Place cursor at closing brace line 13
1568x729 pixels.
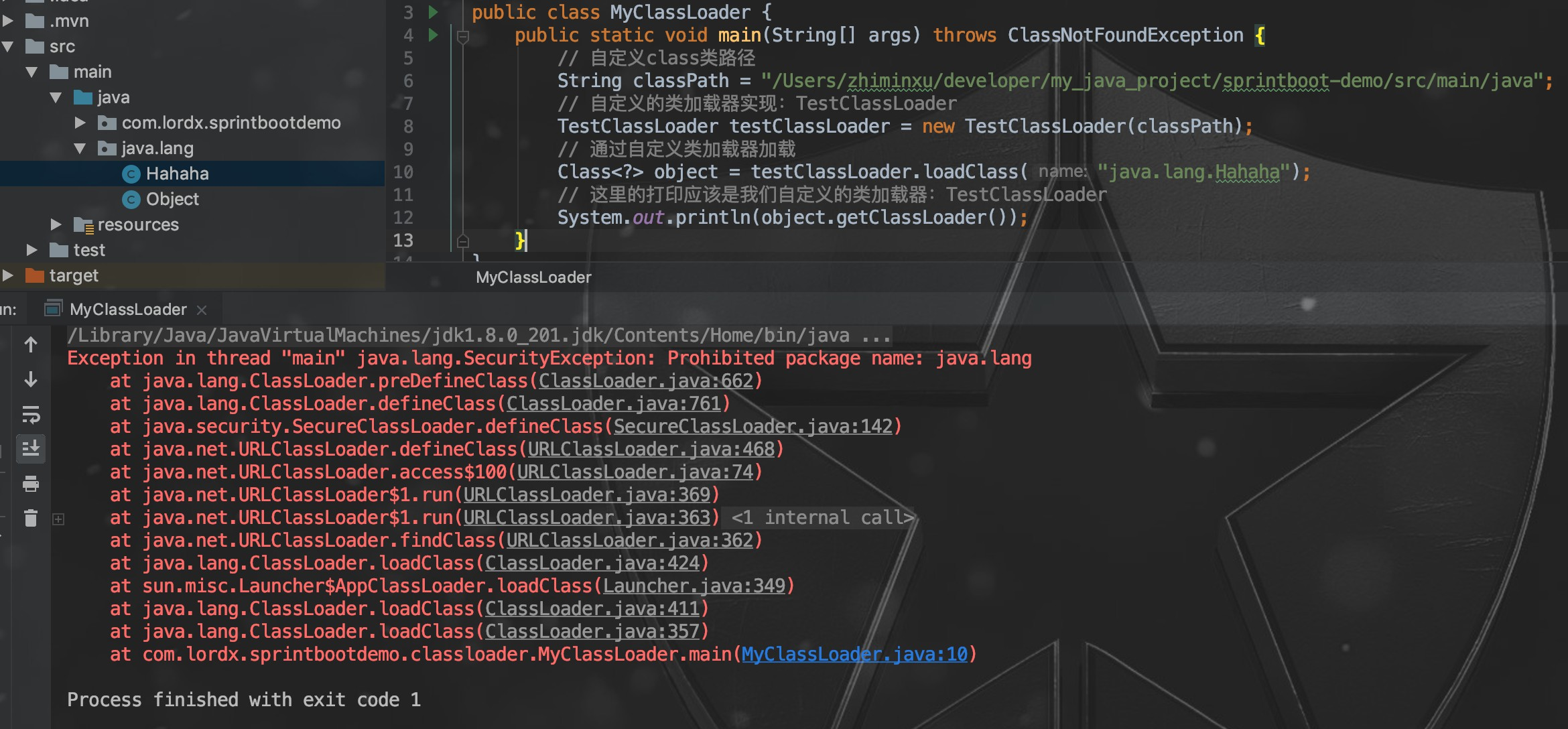click(x=521, y=241)
